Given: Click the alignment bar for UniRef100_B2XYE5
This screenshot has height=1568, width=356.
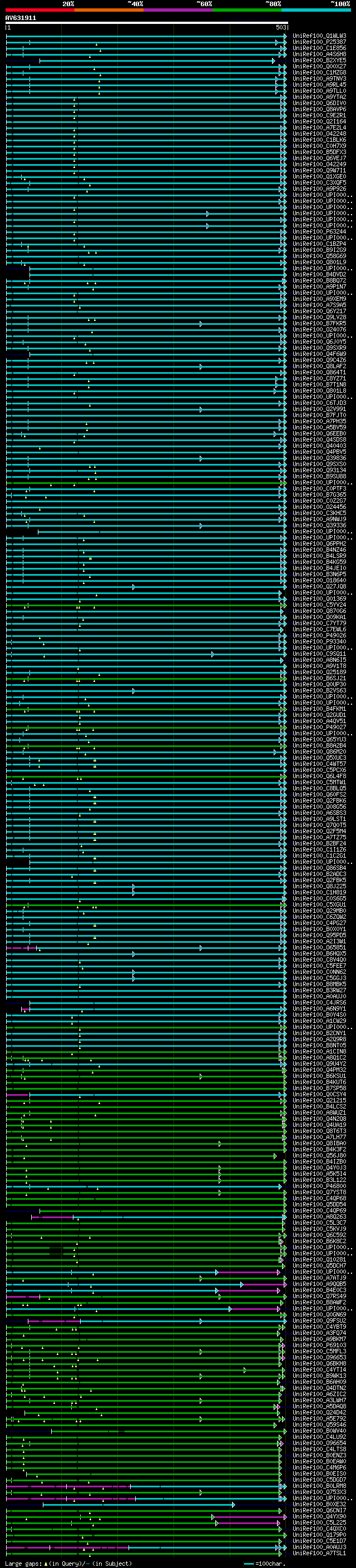Looking at the screenshot, I should point(157,61).
